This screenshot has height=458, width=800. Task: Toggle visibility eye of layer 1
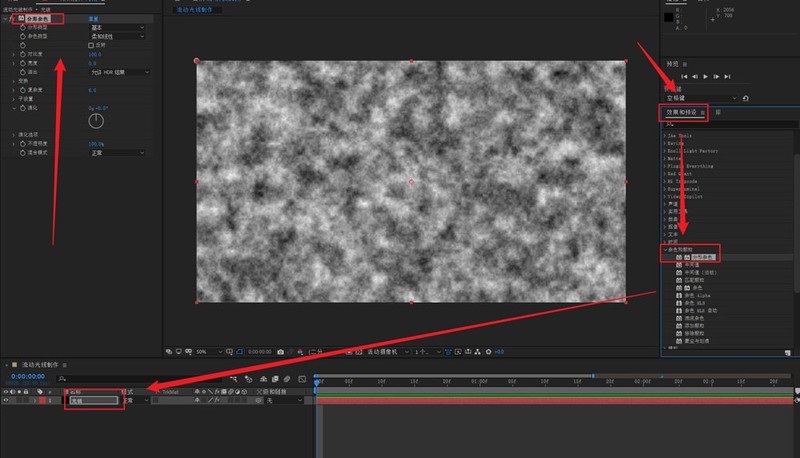tap(7, 400)
